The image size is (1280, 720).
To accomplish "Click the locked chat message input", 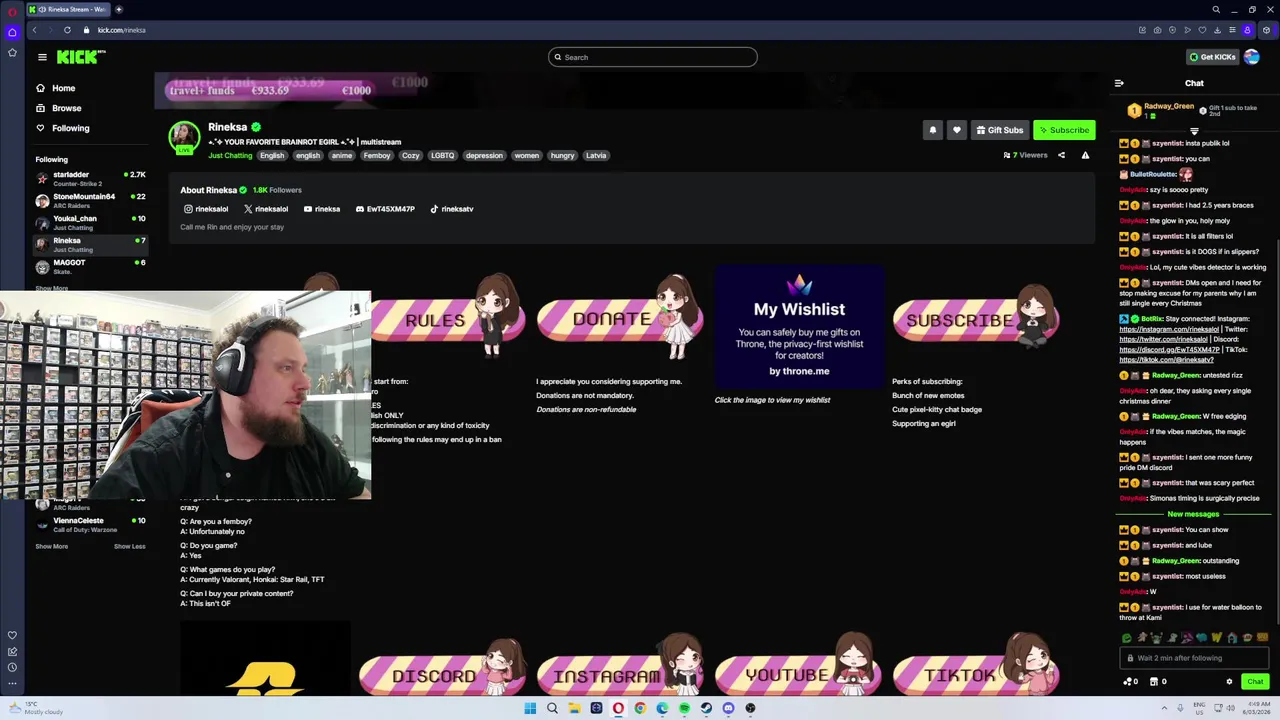I will [x=1194, y=658].
